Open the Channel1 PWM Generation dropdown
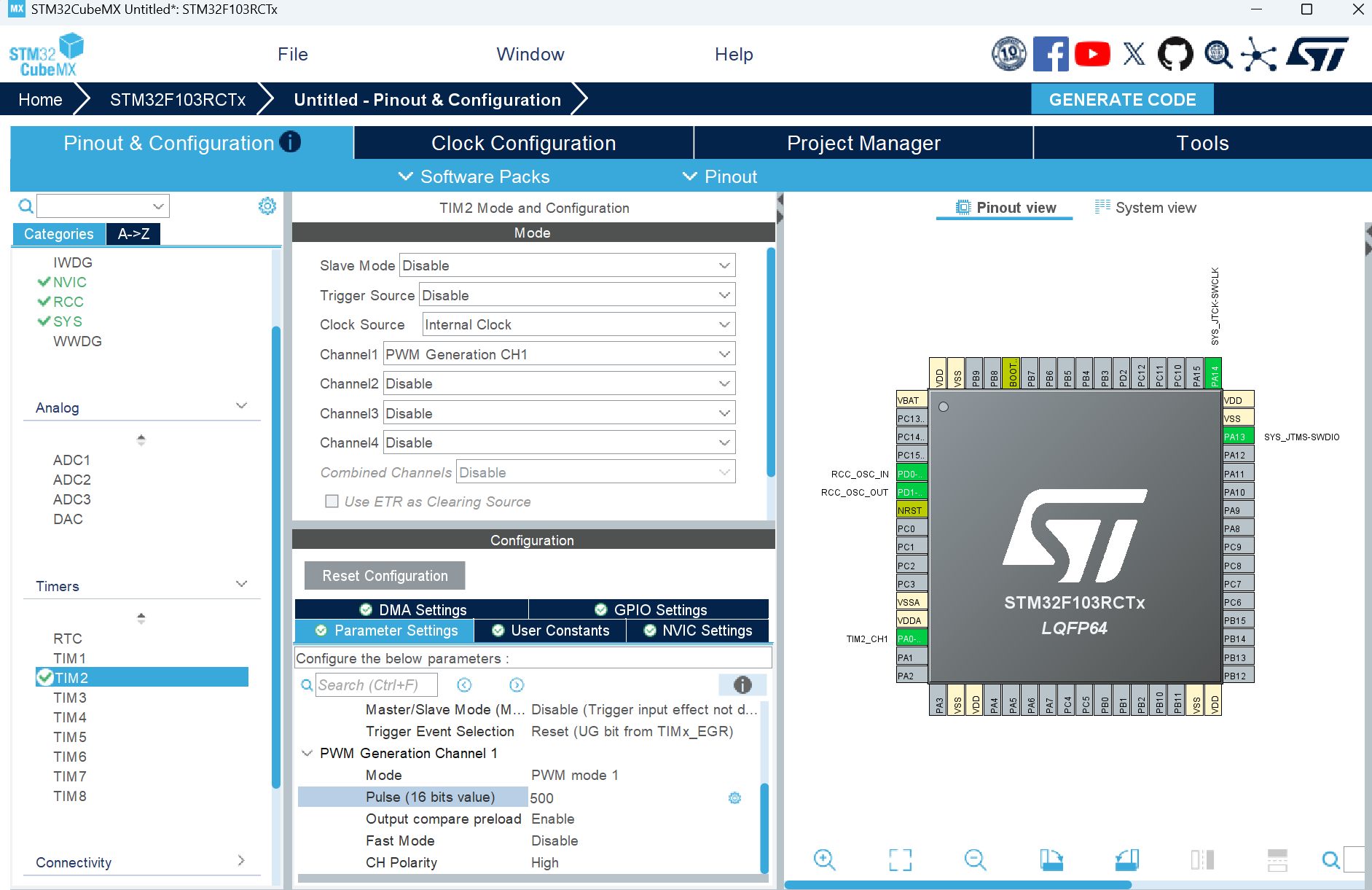The width and height of the screenshot is (1372, 890). [559, 354]
